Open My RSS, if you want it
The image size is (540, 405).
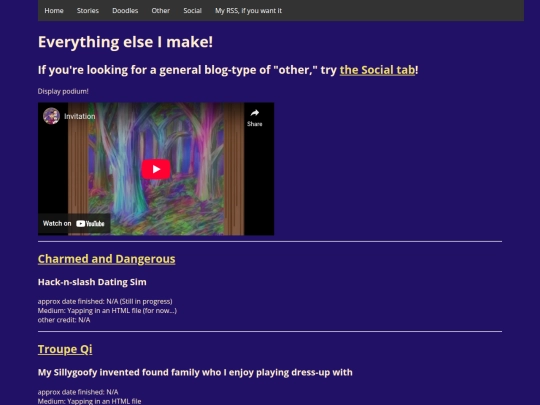point(248,11)
